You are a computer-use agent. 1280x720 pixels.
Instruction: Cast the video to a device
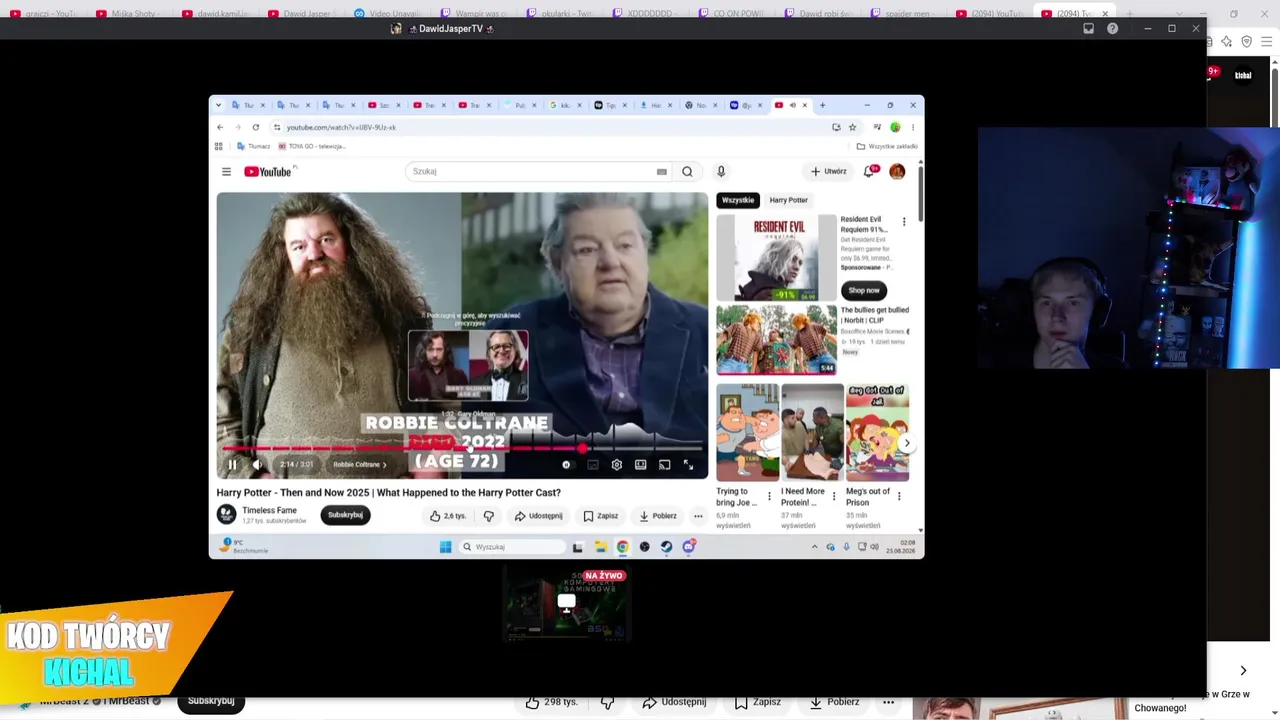pyautogui.click(x=664, y=465)
